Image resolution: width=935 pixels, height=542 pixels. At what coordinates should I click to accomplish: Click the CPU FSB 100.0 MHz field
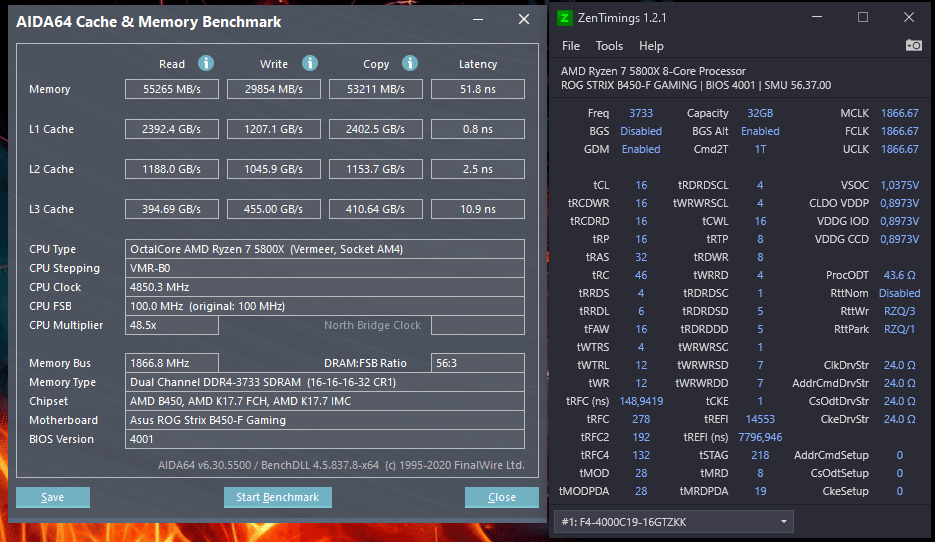325,306
